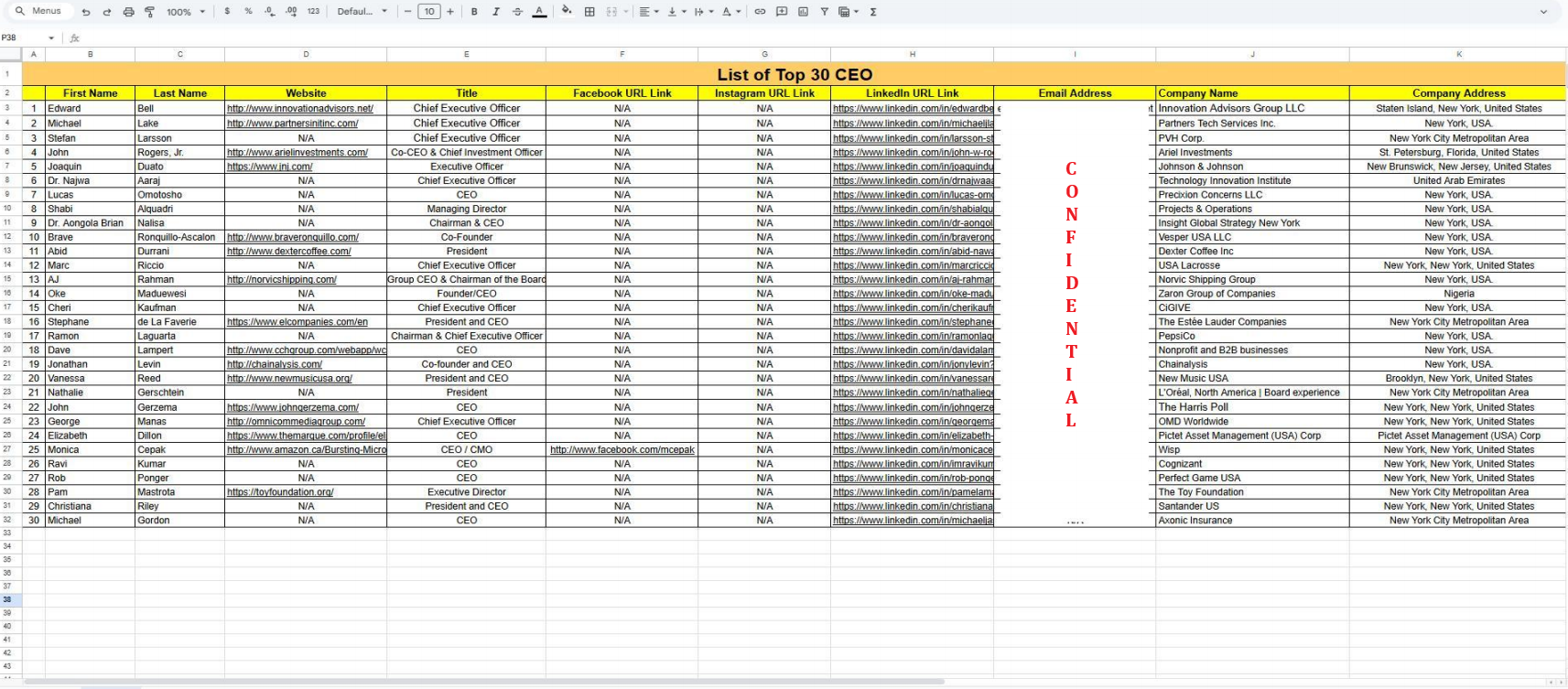Click the minus to decrease font size

(408, 12)
